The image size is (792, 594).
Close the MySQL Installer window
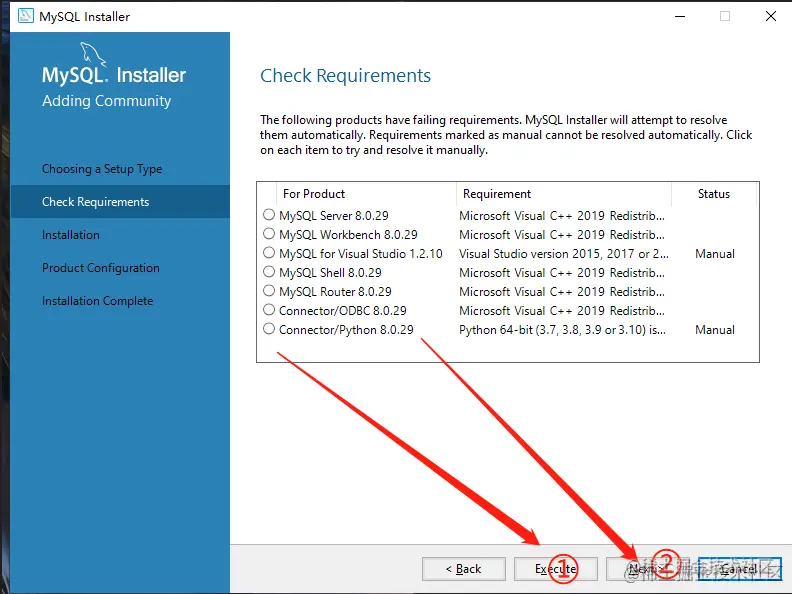coord(771,16)
